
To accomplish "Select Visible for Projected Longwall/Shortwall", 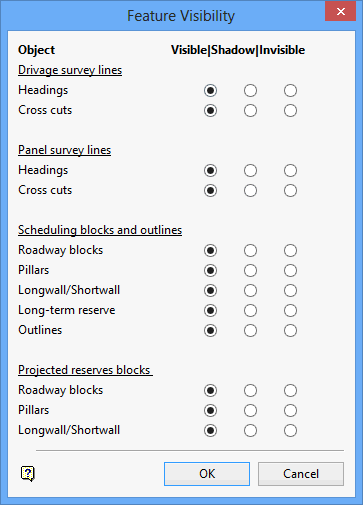I will pyautogui.click(x=210, y=430).
